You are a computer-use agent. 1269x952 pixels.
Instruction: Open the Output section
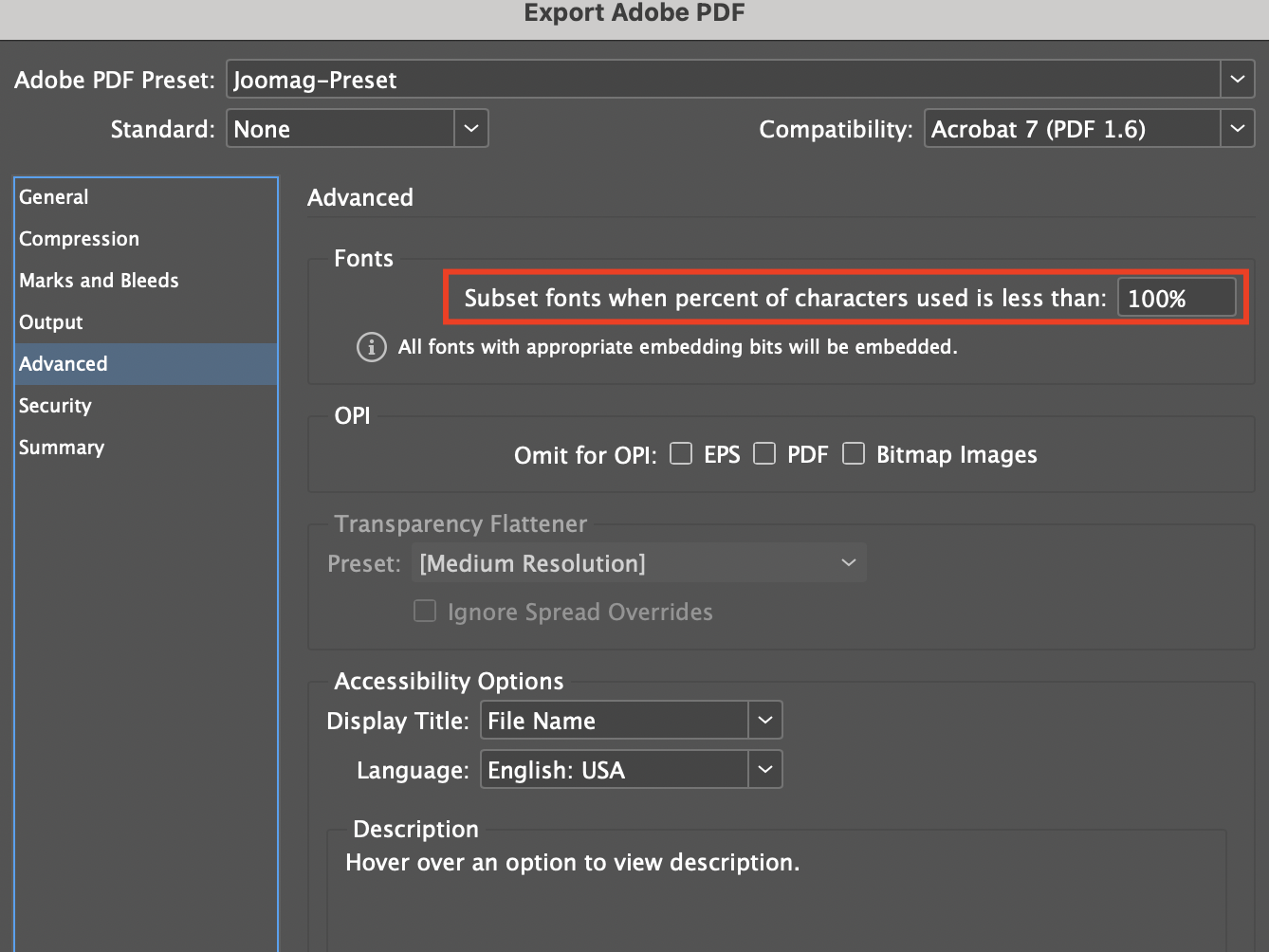[51, 322]
